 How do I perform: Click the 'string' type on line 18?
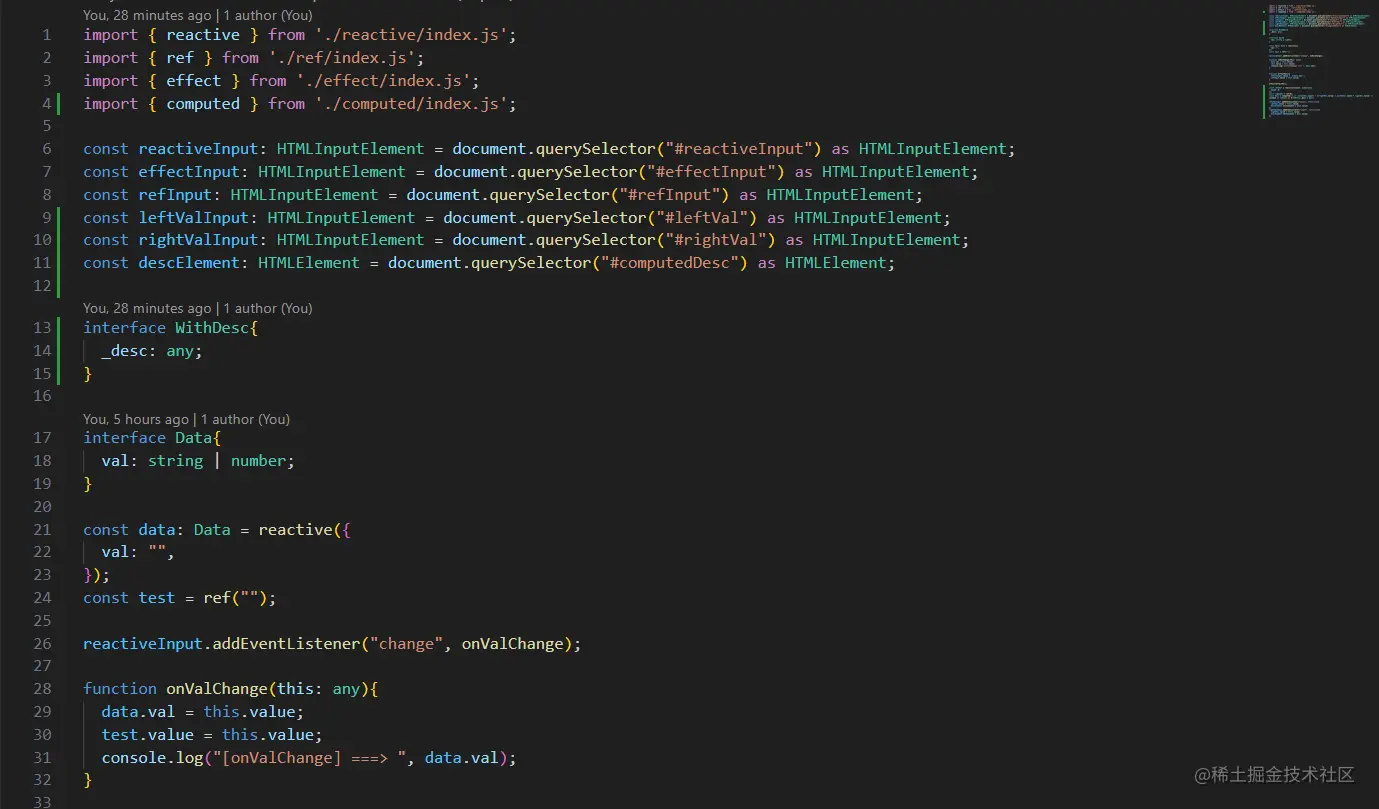click(175, 461)
